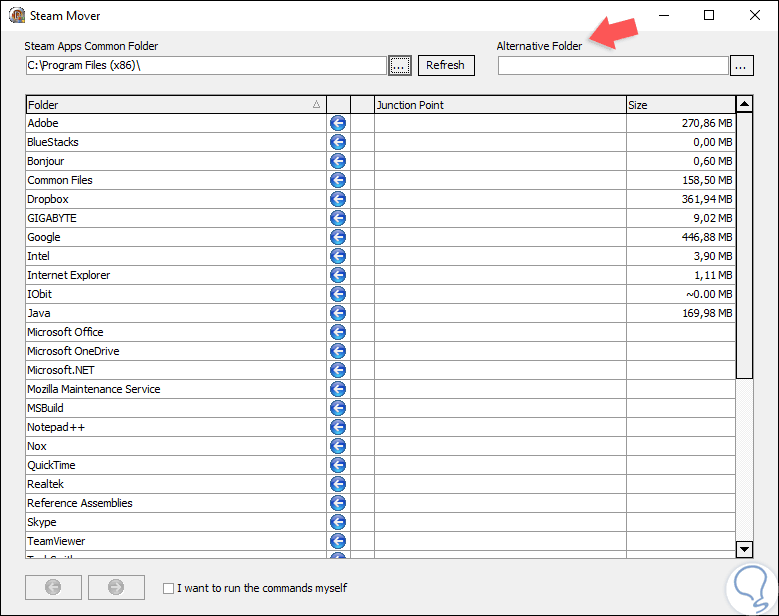
Task: Close the Steam Mover window
Action: coord(755,15)
